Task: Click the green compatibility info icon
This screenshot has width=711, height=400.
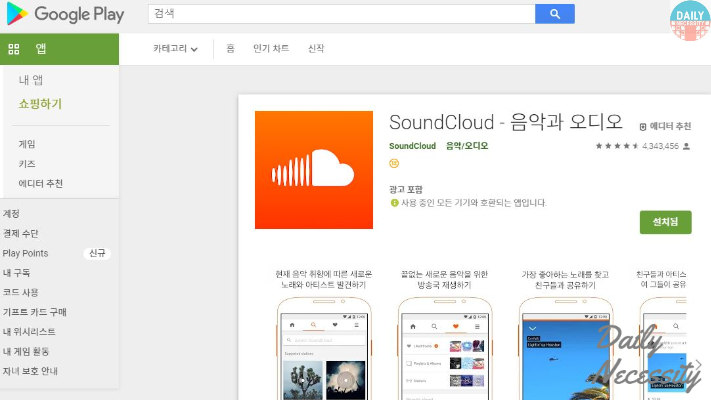Action: point(394,203)
